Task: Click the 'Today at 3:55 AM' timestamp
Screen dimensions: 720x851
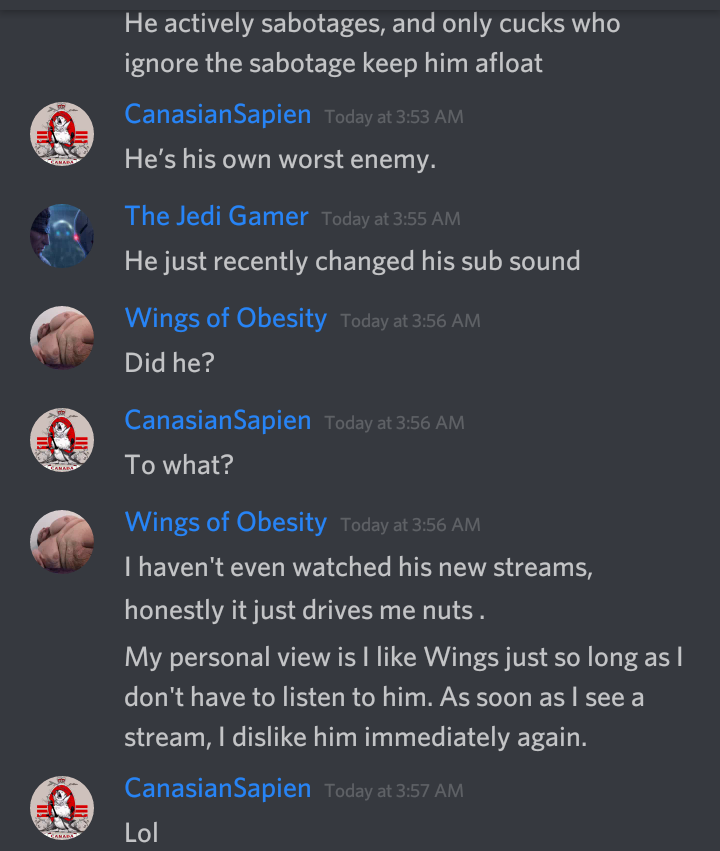Action: coord(391,219)
